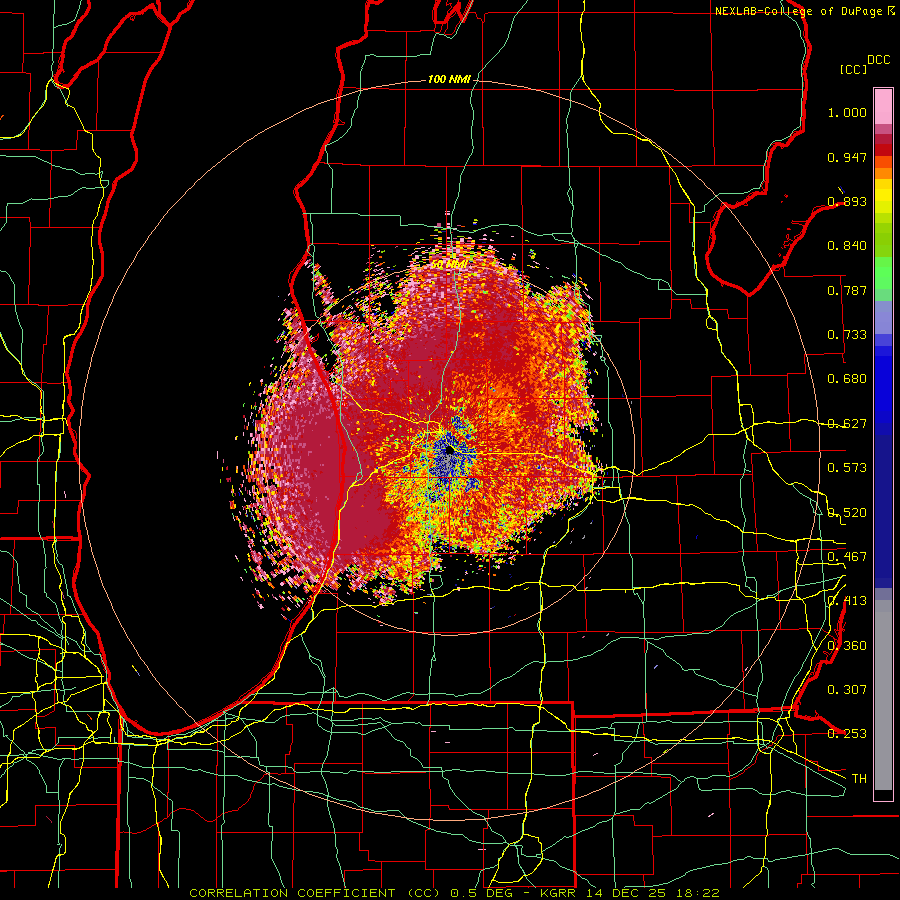Select the 0.307 color scale value
The image size is (900, 900).
tap(847, 690)
